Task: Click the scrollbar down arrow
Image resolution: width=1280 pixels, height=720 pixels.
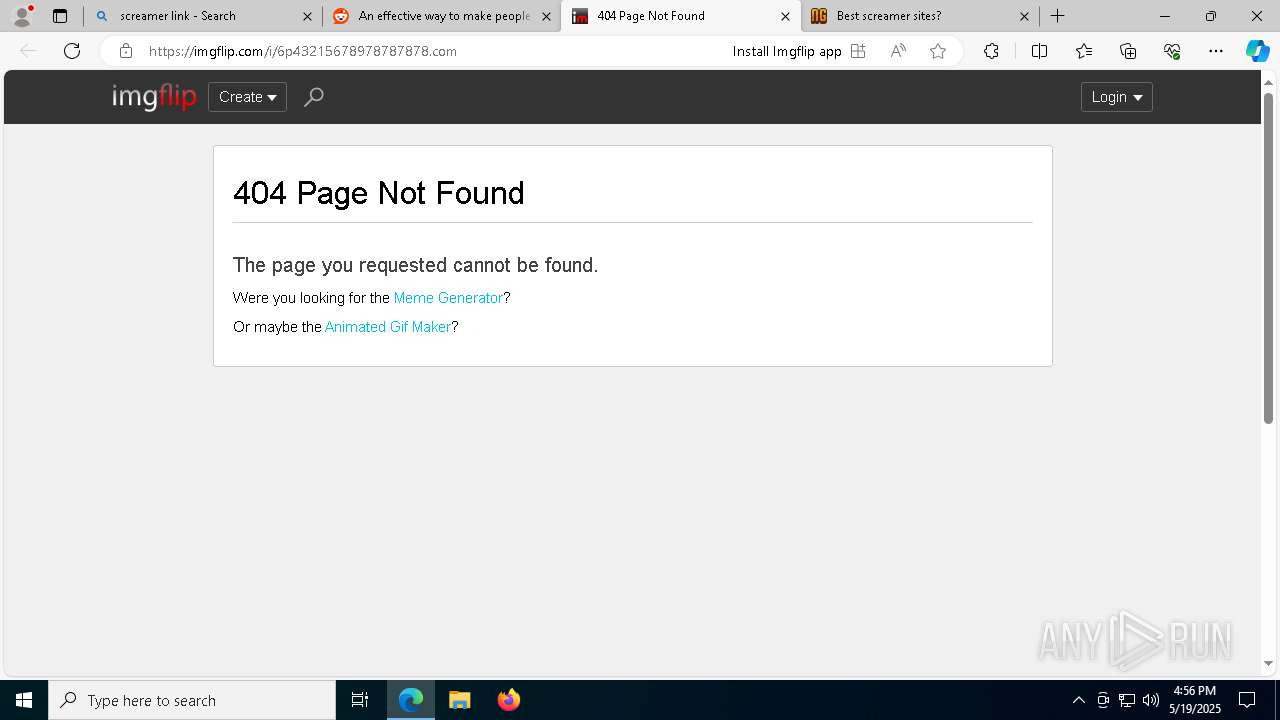Action: click(x=1268, y=663)
